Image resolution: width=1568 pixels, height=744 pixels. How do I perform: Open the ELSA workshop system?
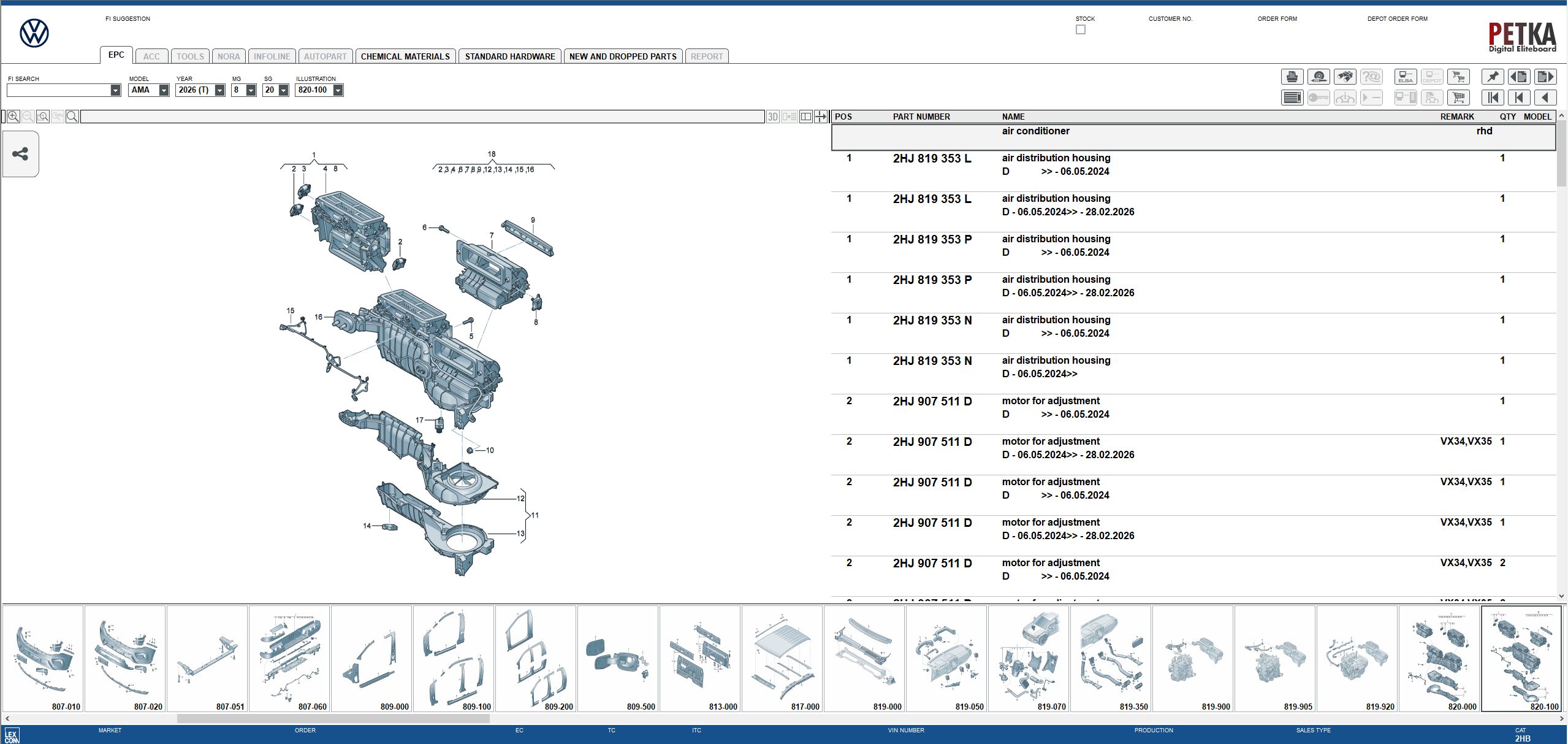1406,77
